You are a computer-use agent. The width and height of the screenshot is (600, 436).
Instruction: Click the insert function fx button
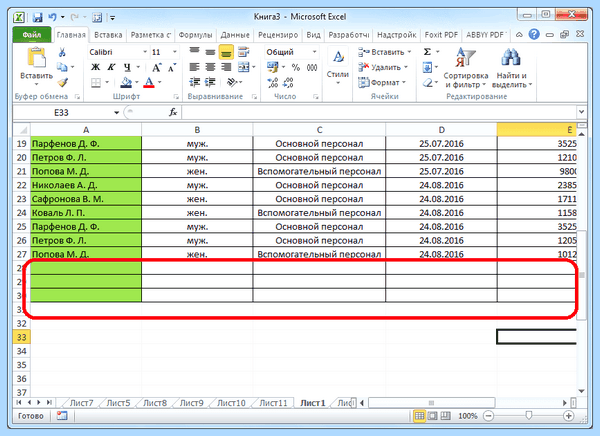(173, 112)
